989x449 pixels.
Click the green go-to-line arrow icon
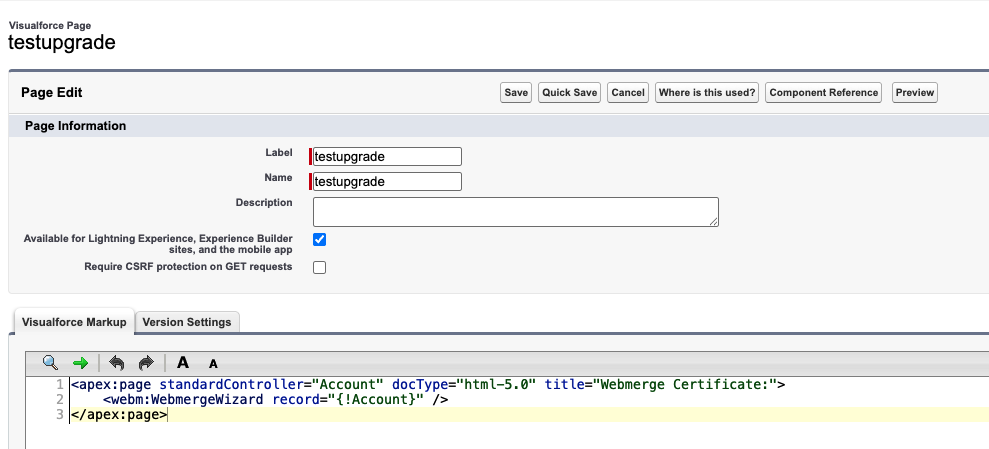click(x=81, y=362)
